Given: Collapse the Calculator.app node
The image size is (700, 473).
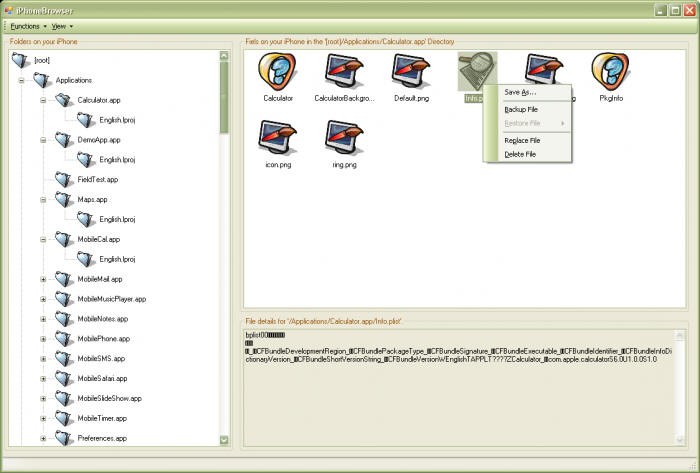Looking at the screenshot, I should tap(43, 100).
